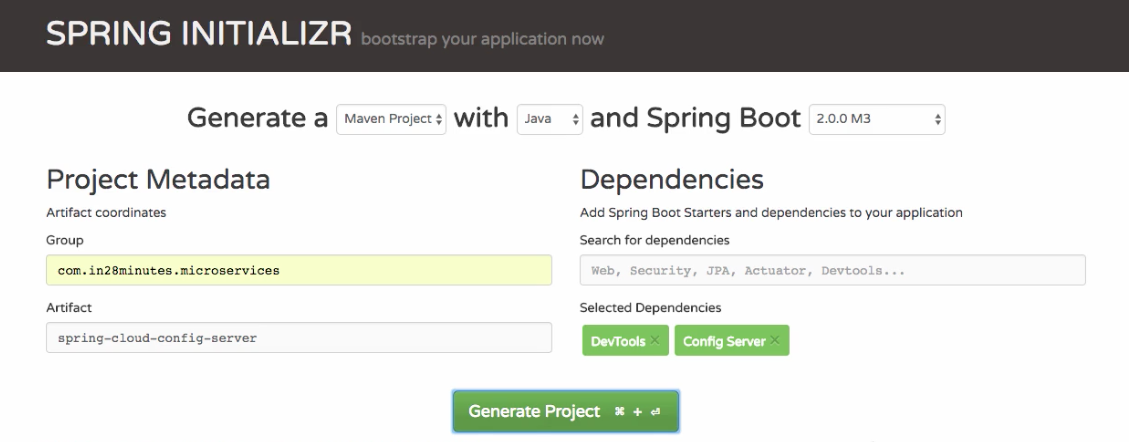Click the Group label

(x=65, y=240)
